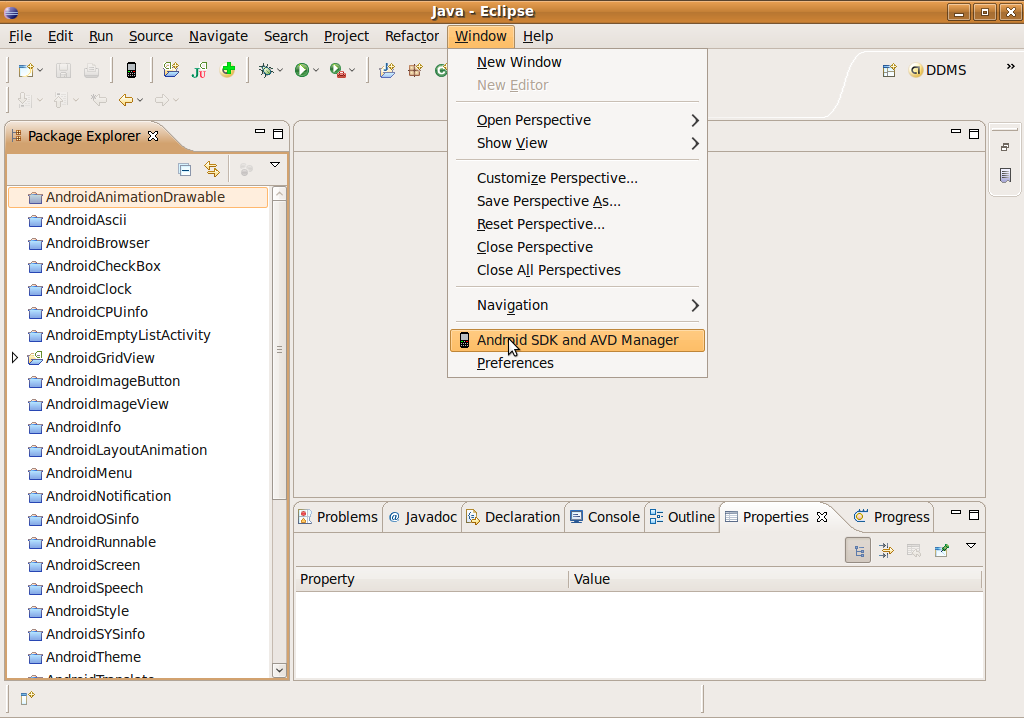This screenshot has height=718, width=1024.
Task: Expand the AndroidGridView project node
Action: tap(14, 357)
